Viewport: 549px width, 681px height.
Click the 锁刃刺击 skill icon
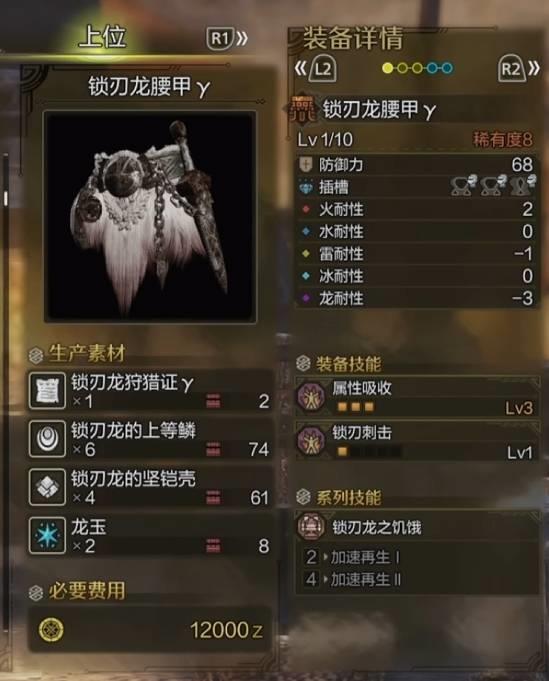point(311,441)
